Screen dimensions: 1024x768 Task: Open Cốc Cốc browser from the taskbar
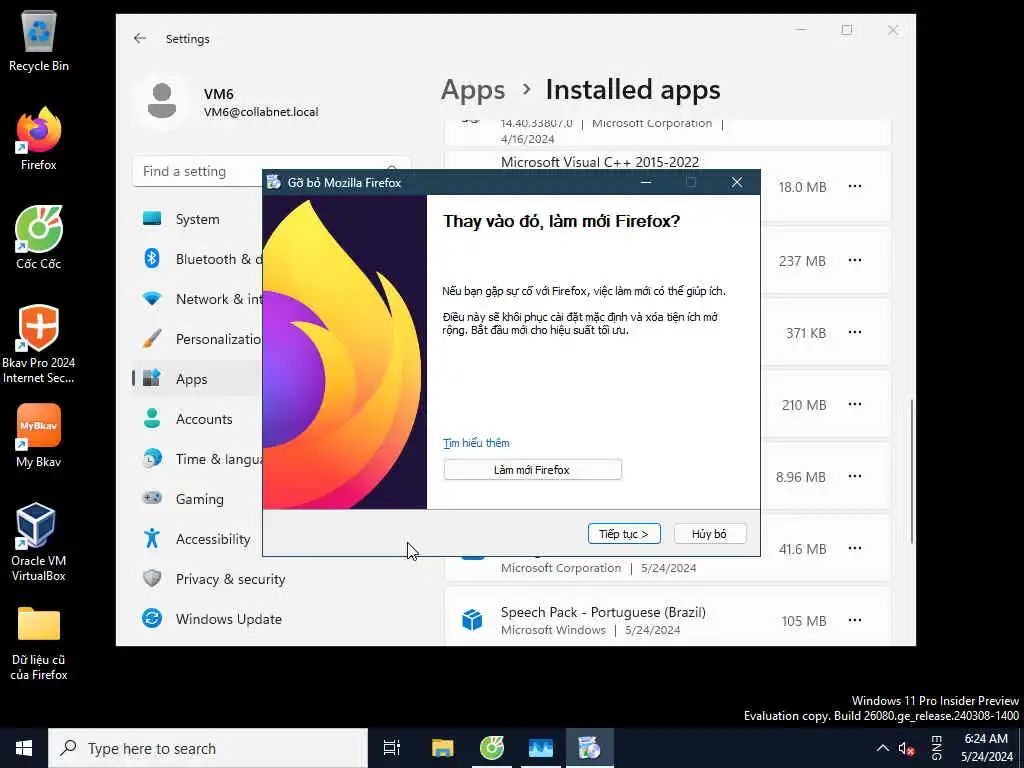[492, 748]
